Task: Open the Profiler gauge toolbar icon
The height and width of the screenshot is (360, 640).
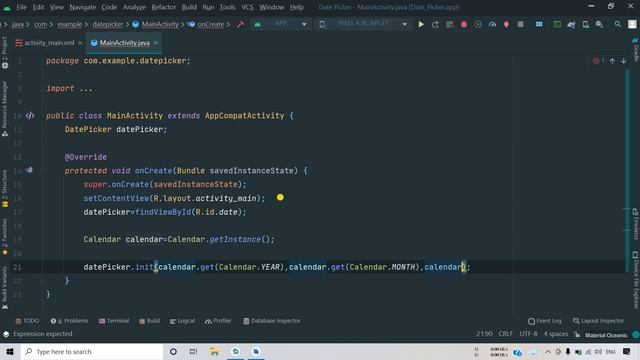Action: point(492,24)
